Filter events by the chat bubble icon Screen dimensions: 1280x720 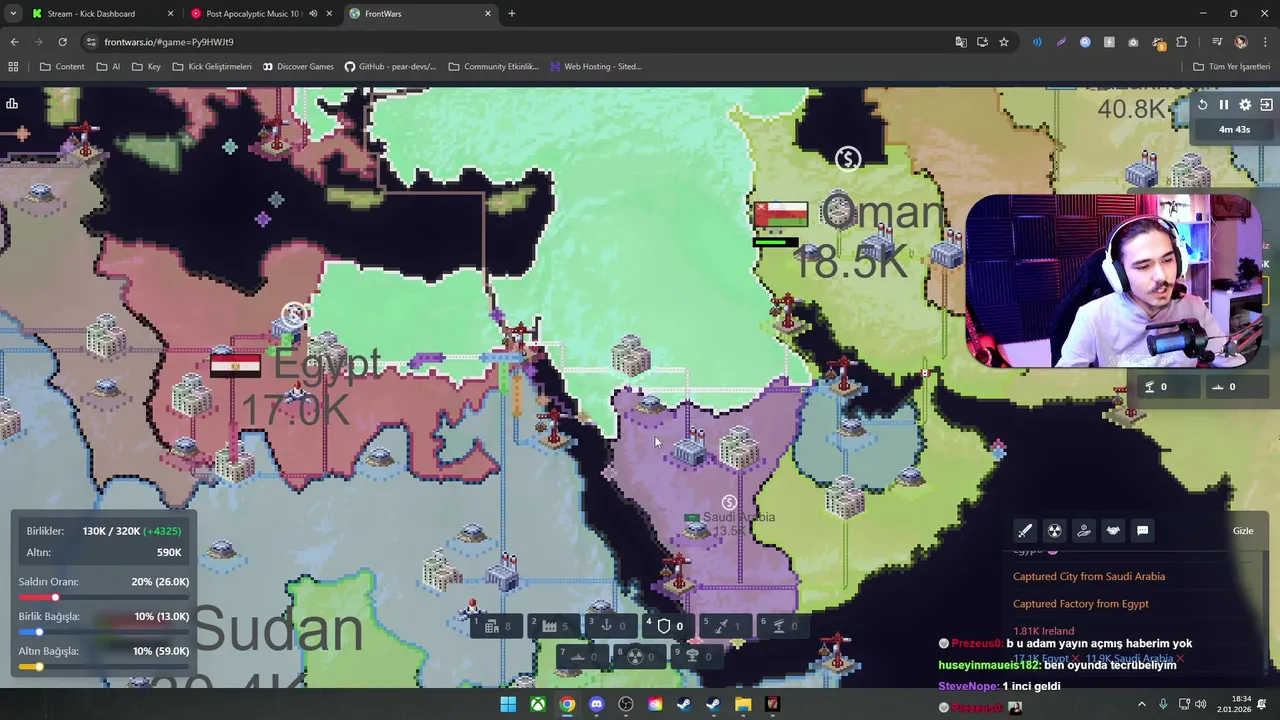1142,531
